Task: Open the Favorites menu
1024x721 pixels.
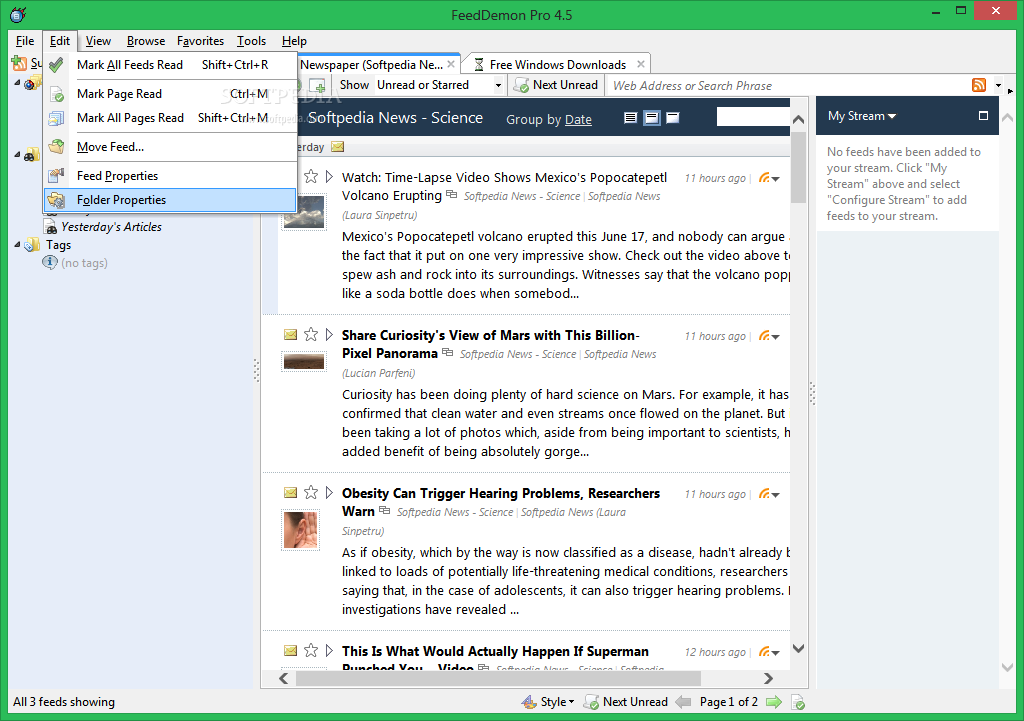Action: coord(200,40)
